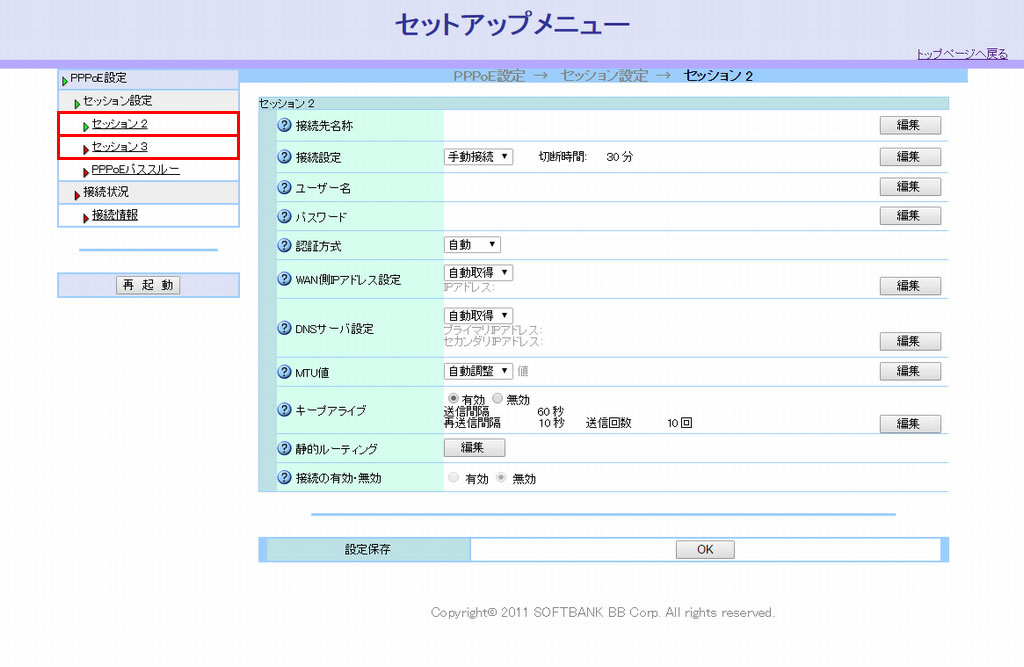This screenshot has width=1024, height=667.
Task: Select keepalive 無効 radio button
Action: pyautogui.click(x=498, y=399)
